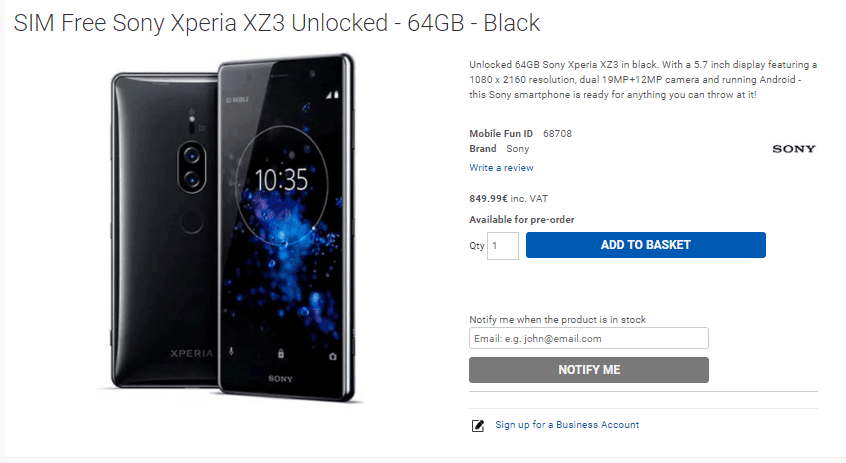Click the grey Notify Me button

(x=589, y=370)
